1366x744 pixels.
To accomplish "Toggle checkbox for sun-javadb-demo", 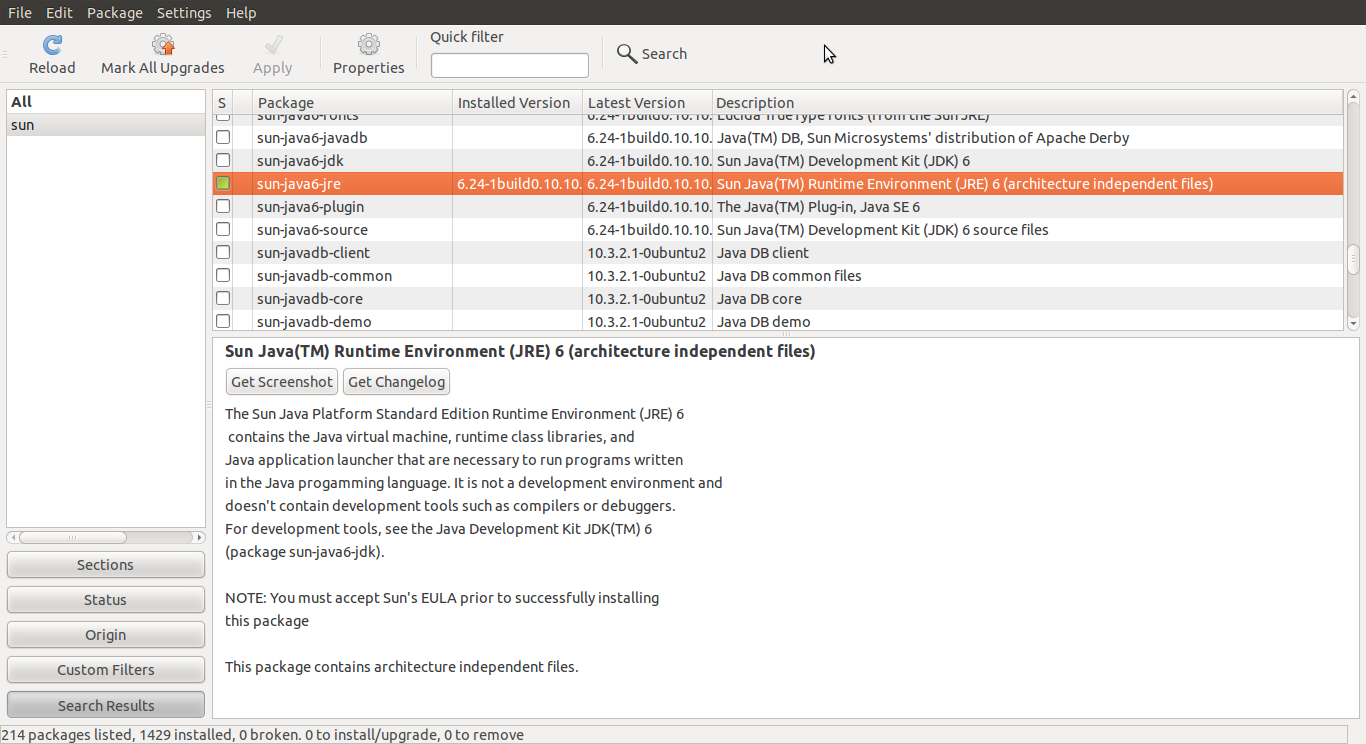I will tap(223, 321).
